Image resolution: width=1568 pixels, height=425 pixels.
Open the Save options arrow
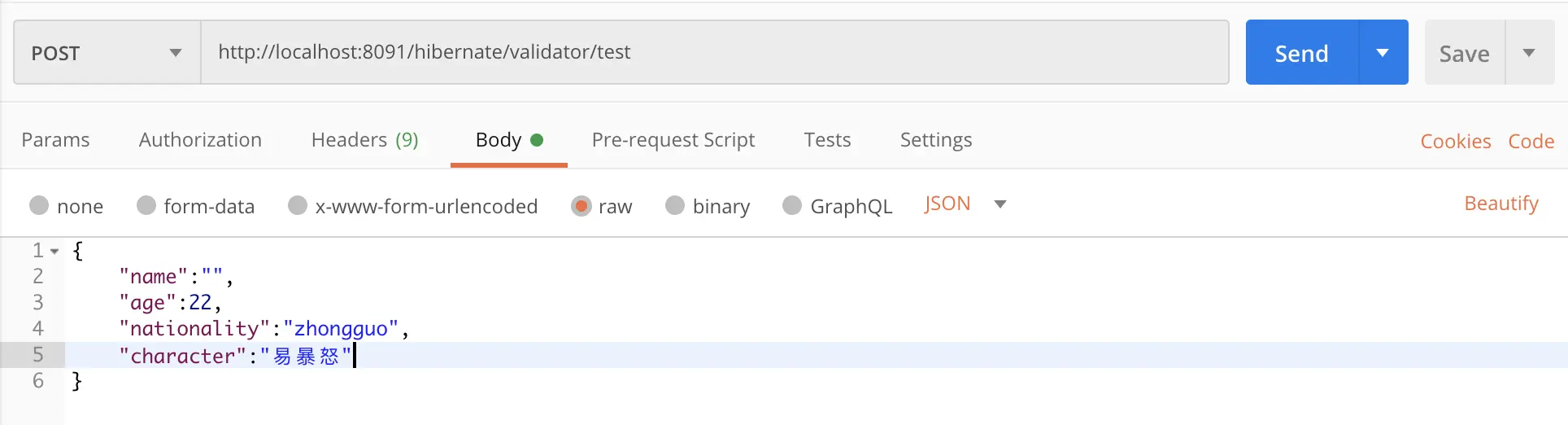[x=1529, y=53]
